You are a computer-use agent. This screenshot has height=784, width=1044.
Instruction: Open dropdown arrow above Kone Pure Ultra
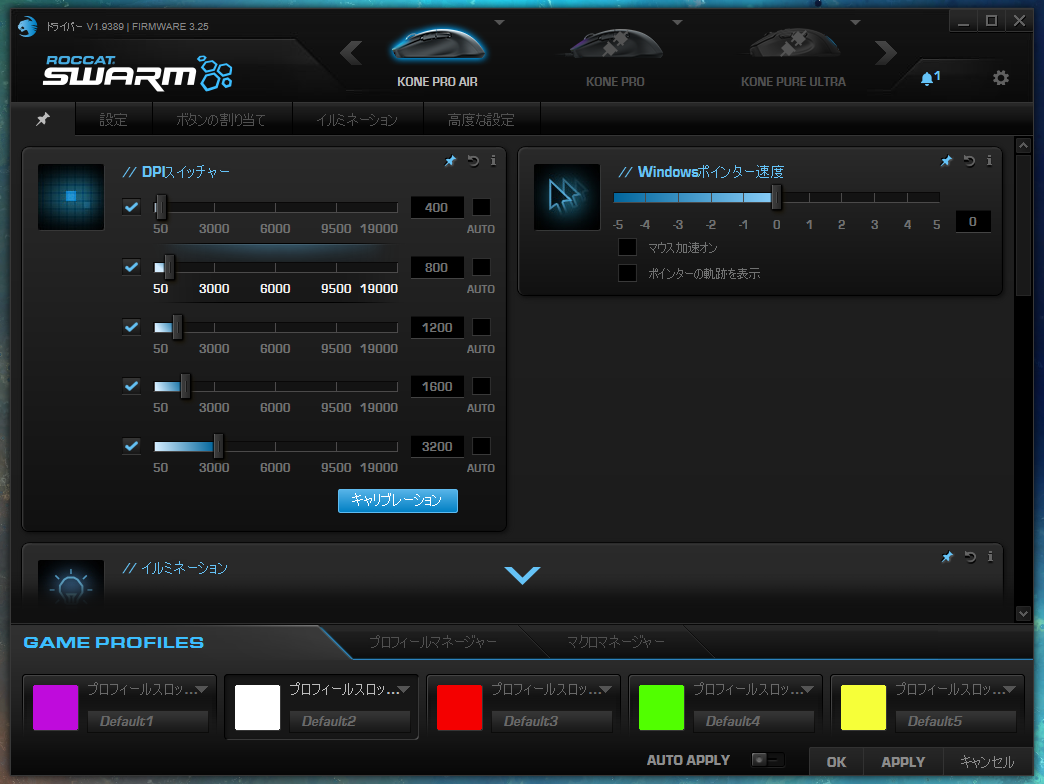pyautogui.click(x=856, y=23)
